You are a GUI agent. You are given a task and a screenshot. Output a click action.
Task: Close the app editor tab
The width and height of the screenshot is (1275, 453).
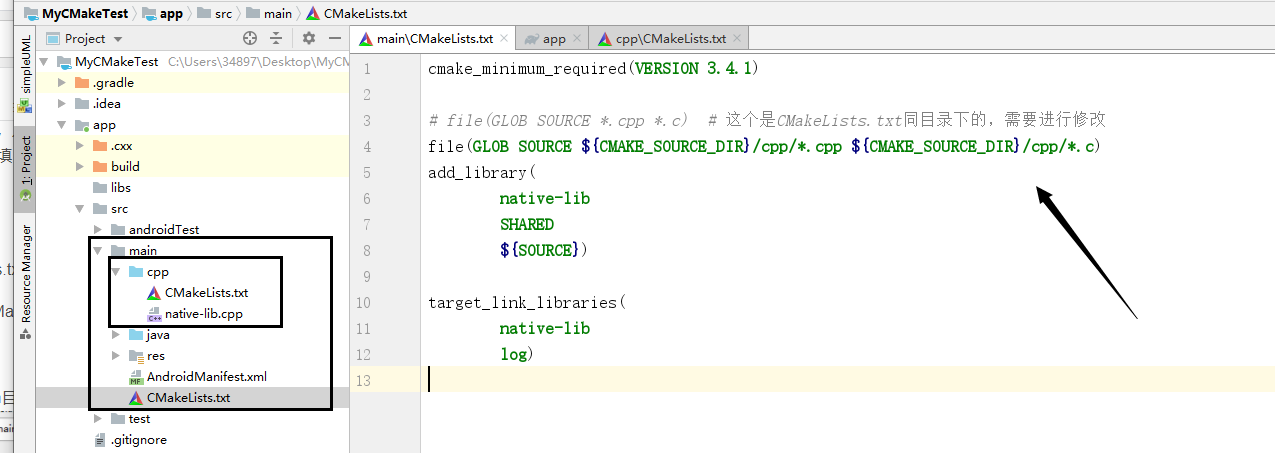tap(576, 39)
